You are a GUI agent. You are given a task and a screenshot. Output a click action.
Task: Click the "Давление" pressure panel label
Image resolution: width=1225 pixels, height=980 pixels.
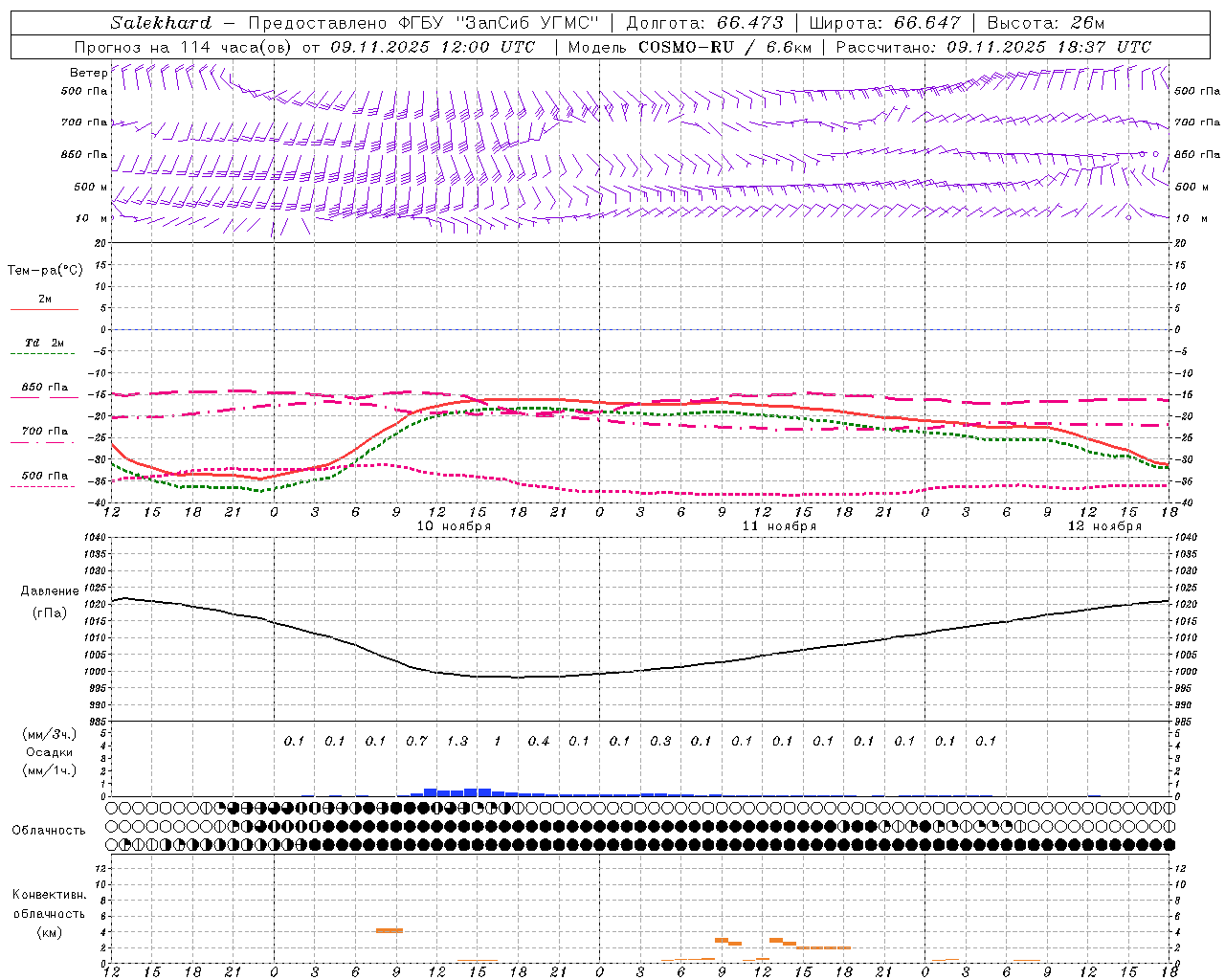coord(50,591)
